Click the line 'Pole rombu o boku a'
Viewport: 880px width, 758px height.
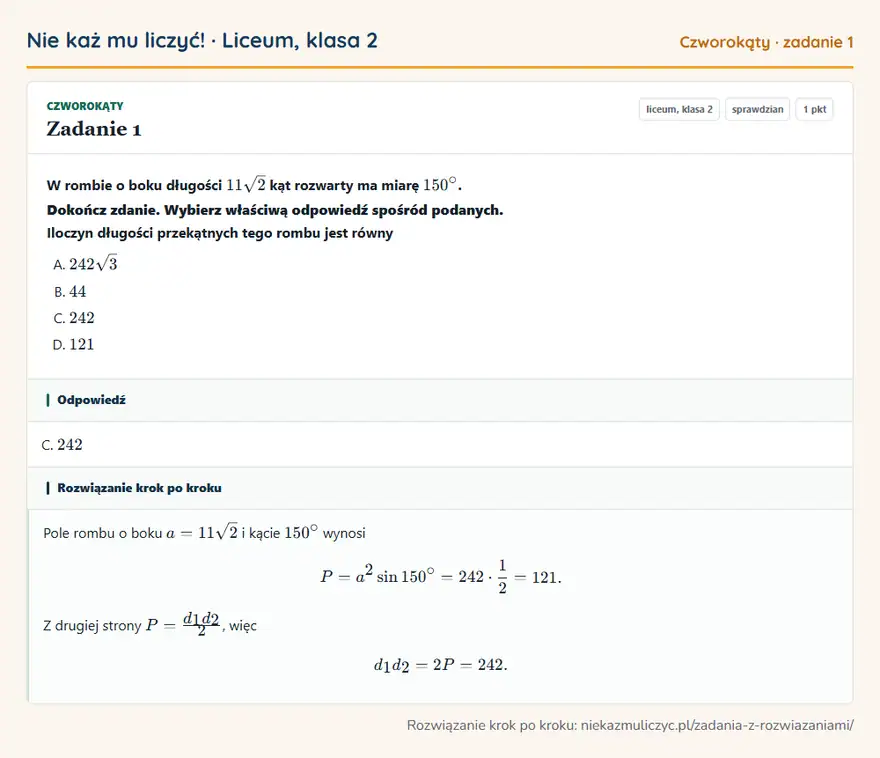(204, 532)
